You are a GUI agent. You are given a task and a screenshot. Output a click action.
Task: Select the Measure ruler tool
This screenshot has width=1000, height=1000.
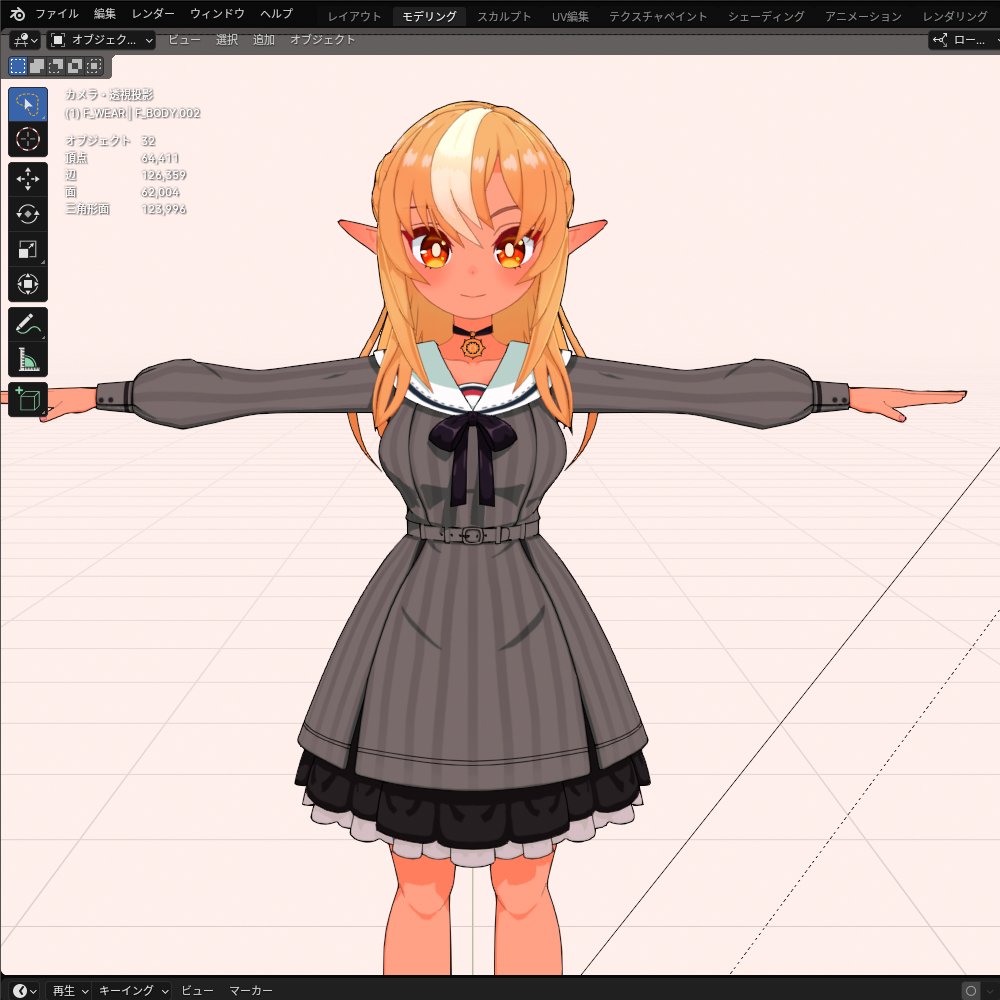tap(27, 360)
